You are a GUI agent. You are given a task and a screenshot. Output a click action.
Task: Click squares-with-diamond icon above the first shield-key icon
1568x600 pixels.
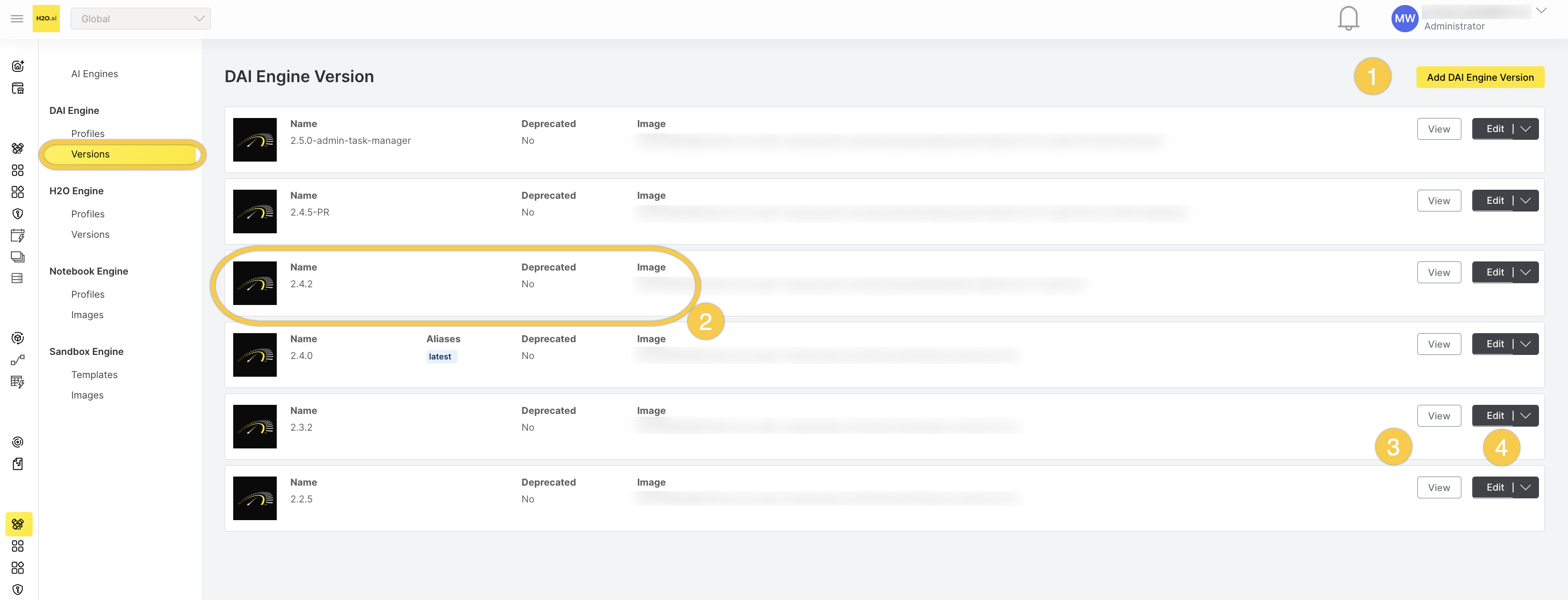[18, 192]
